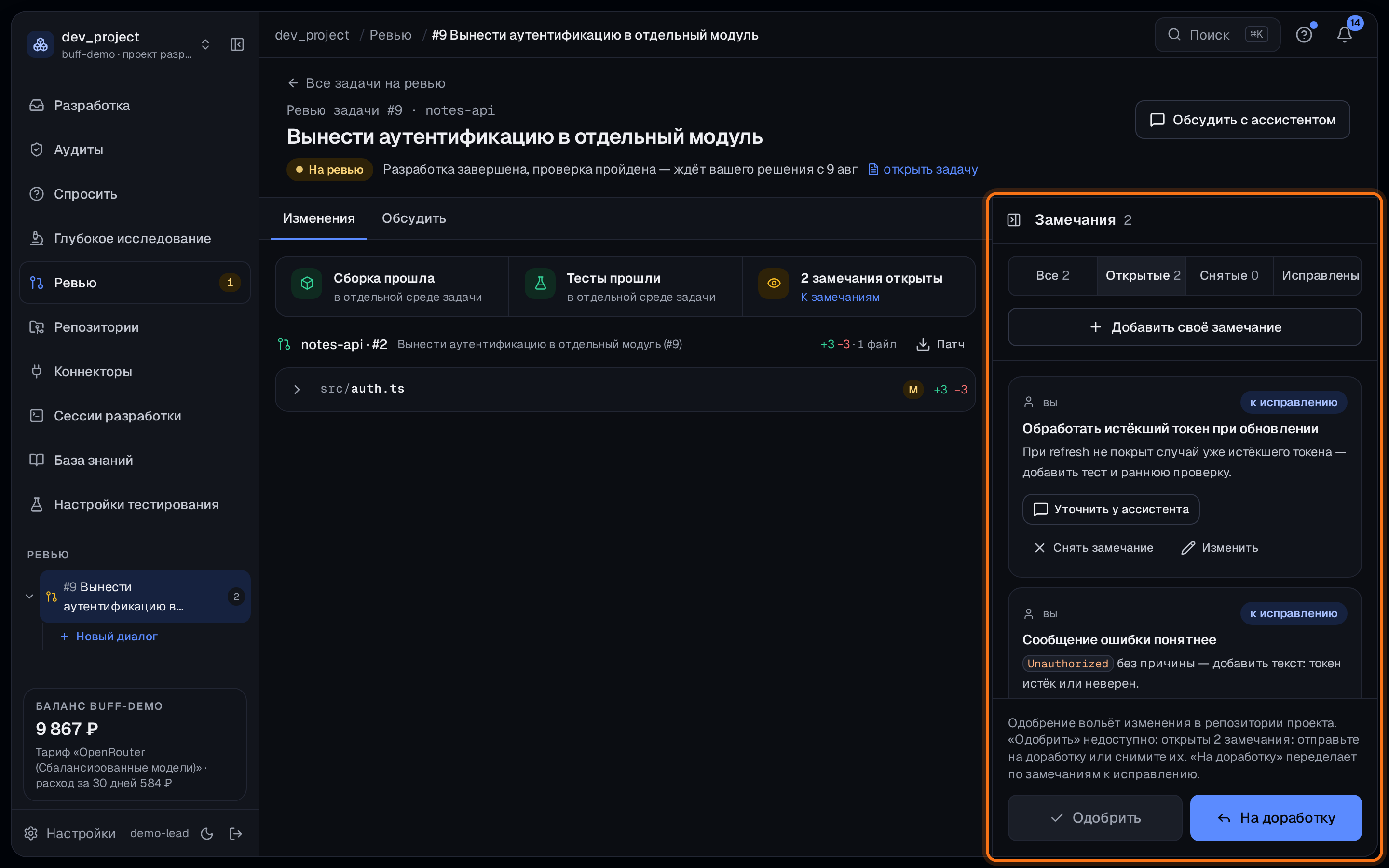Open notifications bell with 14 badge

1344,35
